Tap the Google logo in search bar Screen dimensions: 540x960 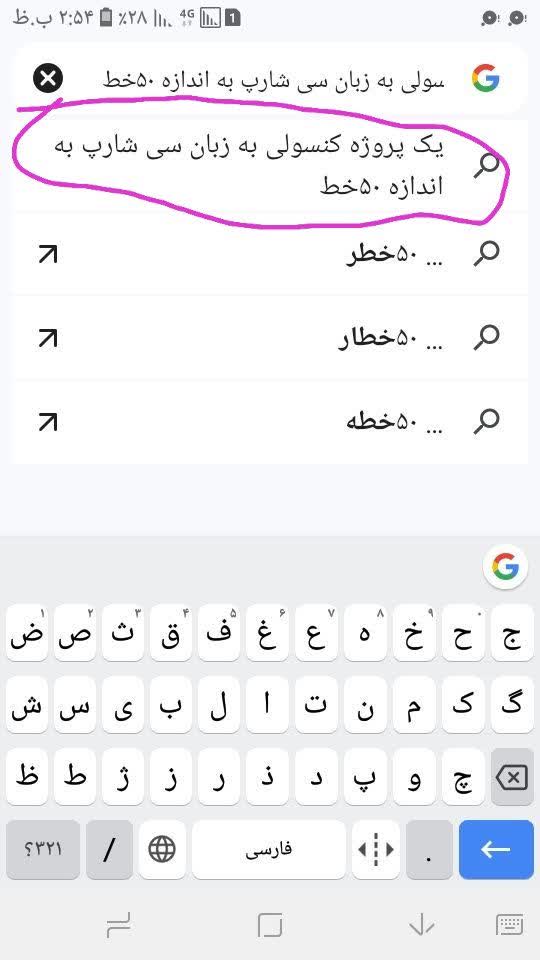[x=486, y=78]
